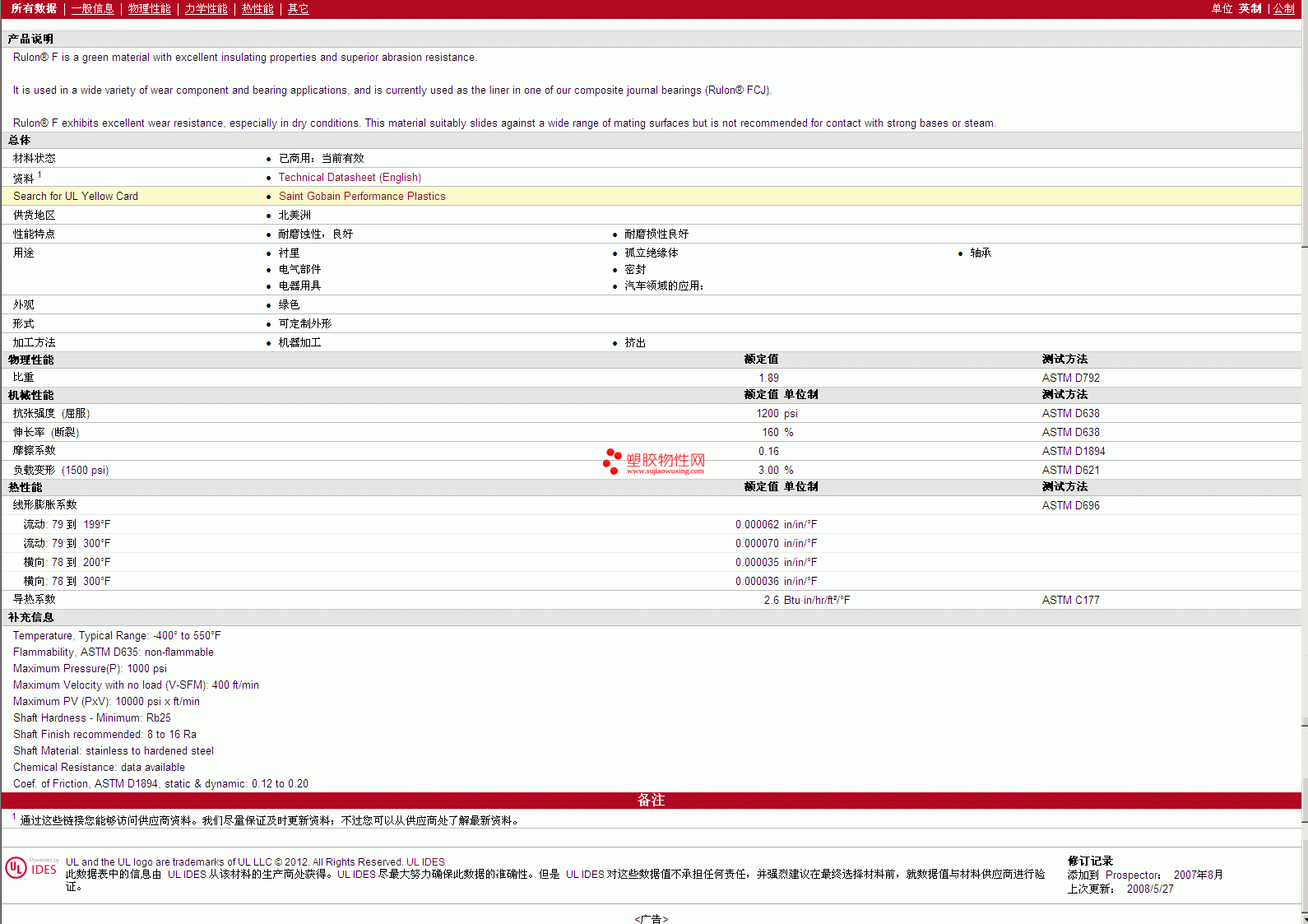The height and width of the screenshot is (924, 1308).
Task: Select the 0.000035 expansion coefficient value
Action: (x=757, y=562)
